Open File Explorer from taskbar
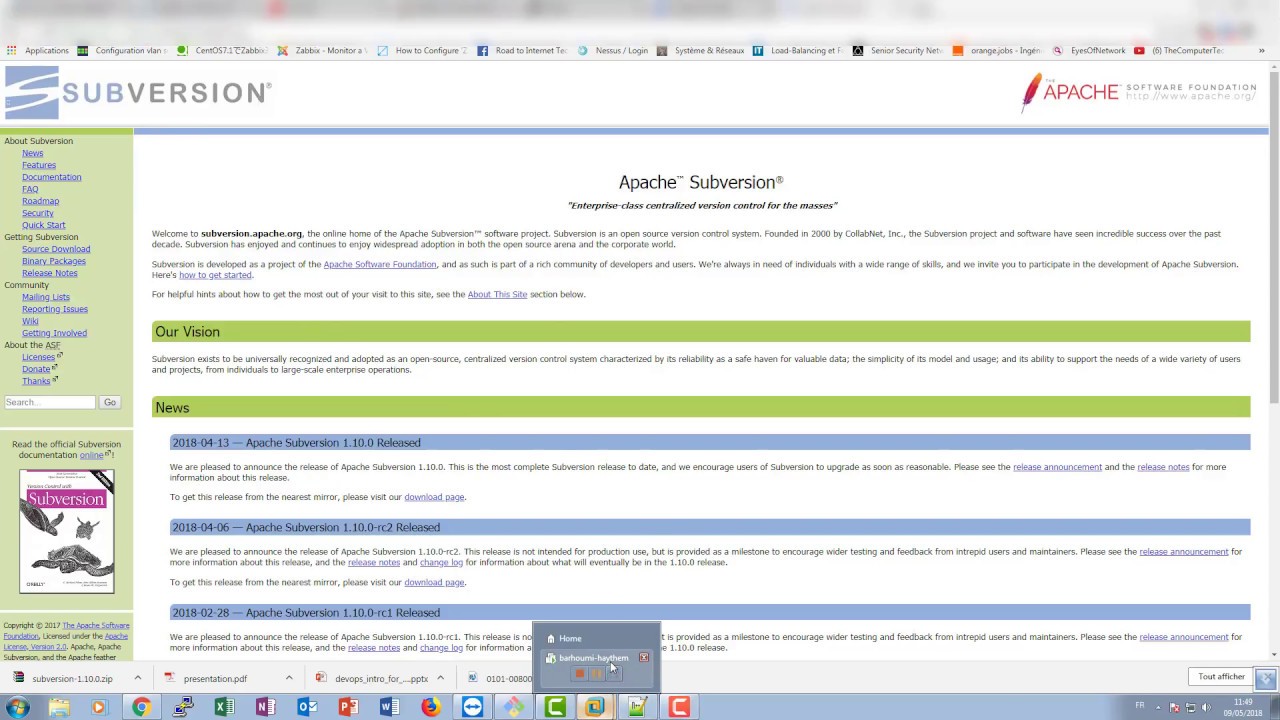The width and height of the screenshot is (1280, 720). (58, 707)
